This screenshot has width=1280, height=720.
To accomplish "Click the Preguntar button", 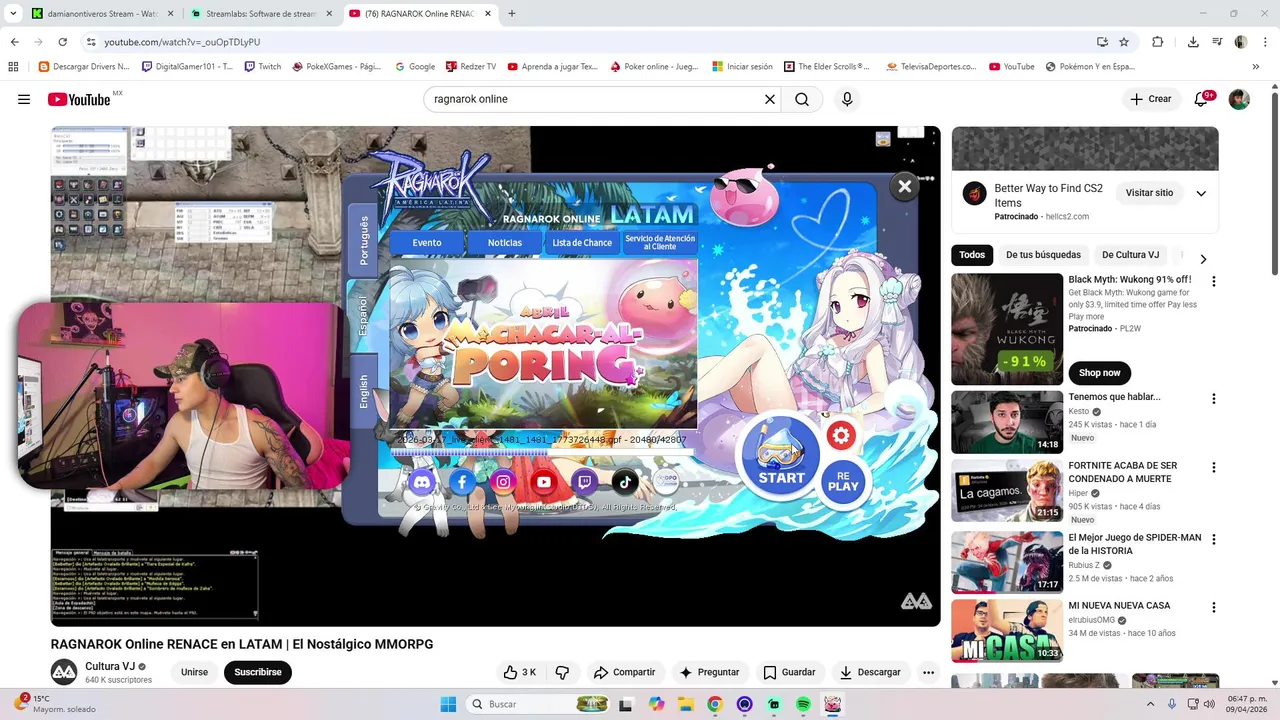I will (709, 672).
